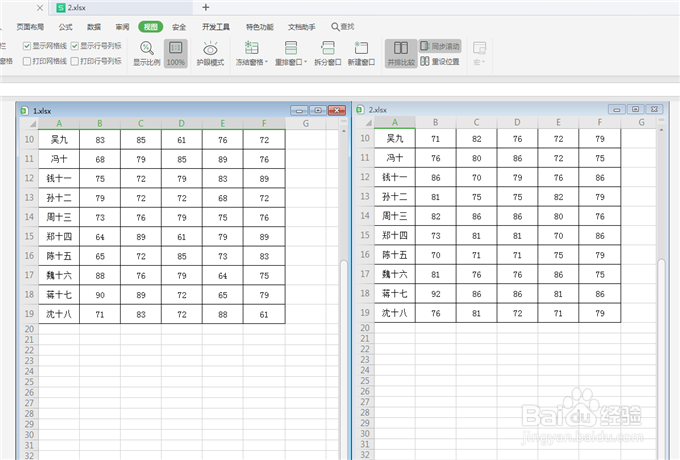
Task: Close the left document tab
Action: point(40,7)
